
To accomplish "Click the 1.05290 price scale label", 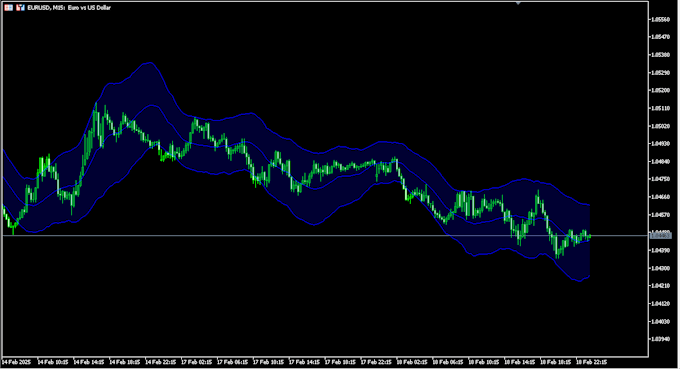I will click(661, 72).
